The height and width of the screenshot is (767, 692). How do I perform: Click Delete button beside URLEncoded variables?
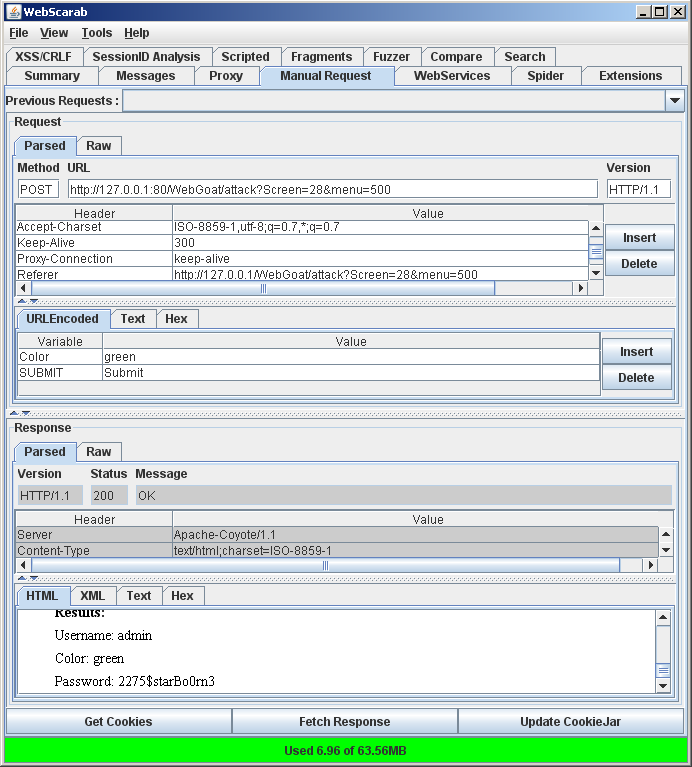click(x=636, y=378)
